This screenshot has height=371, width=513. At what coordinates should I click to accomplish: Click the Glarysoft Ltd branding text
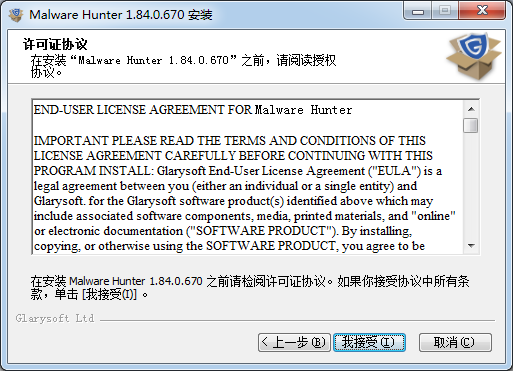click(x=55, y=318)
